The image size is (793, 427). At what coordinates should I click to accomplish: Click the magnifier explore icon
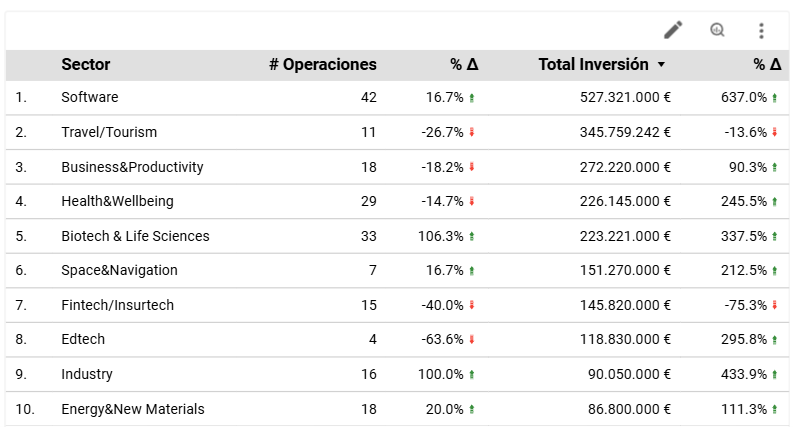click(x=717, y=30)
